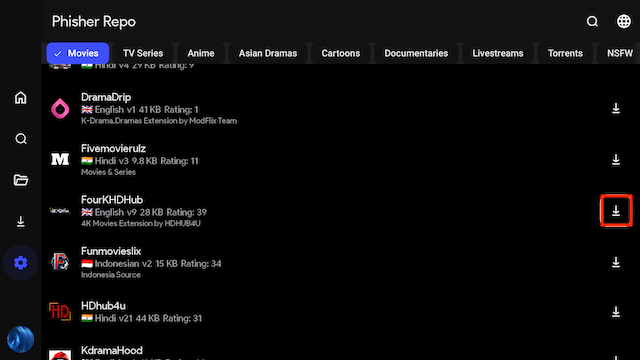Click the Funmovieslix extension name
The image size is (640, 360).
click(111, 251)
